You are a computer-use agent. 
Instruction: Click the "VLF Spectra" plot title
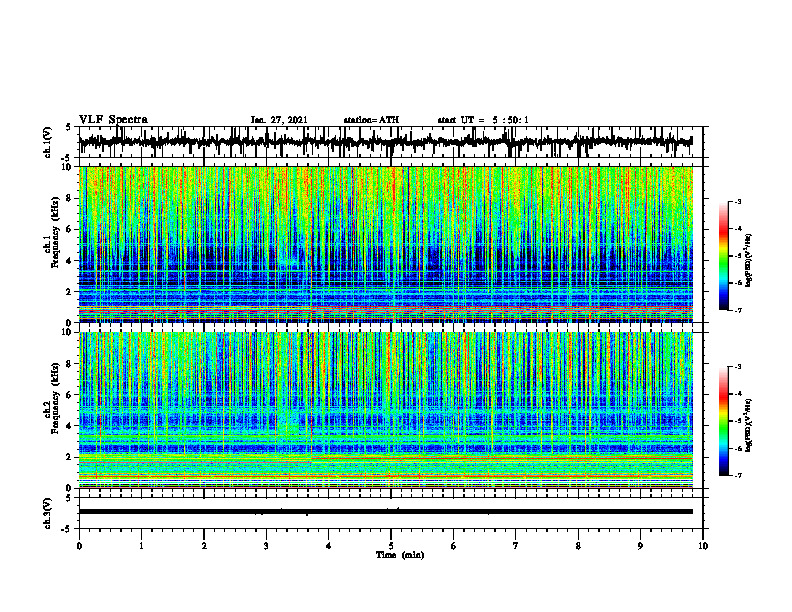113,120
